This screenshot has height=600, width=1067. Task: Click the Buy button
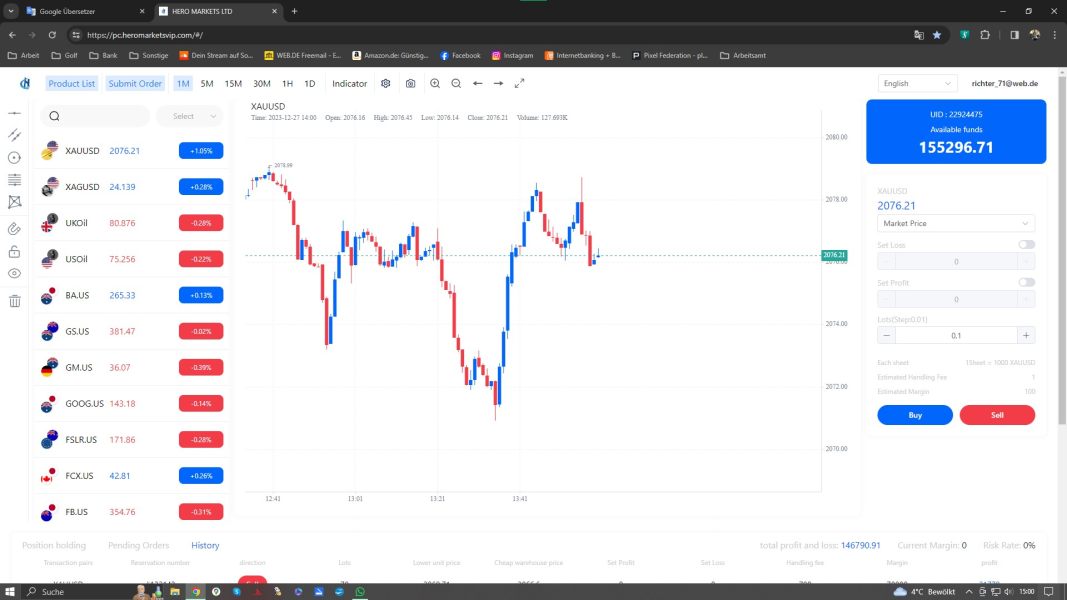click(x=915, y=415)
